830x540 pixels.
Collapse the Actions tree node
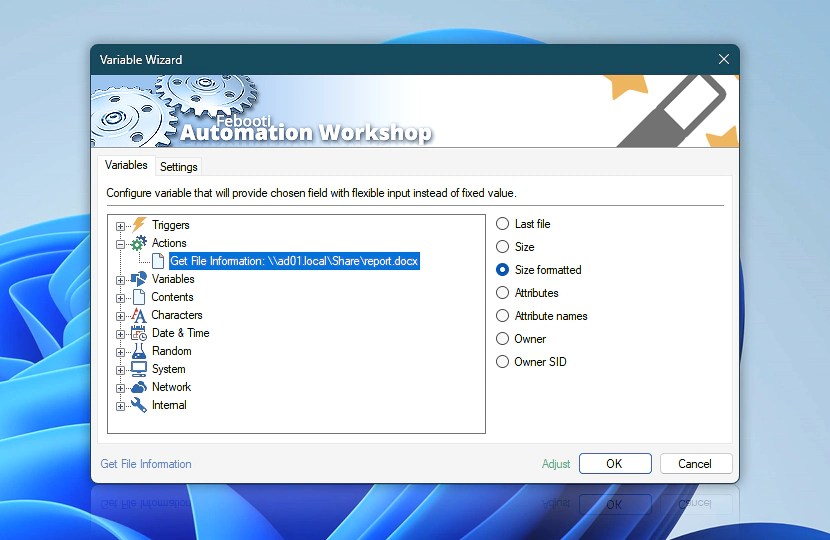[x=120, y=244]
